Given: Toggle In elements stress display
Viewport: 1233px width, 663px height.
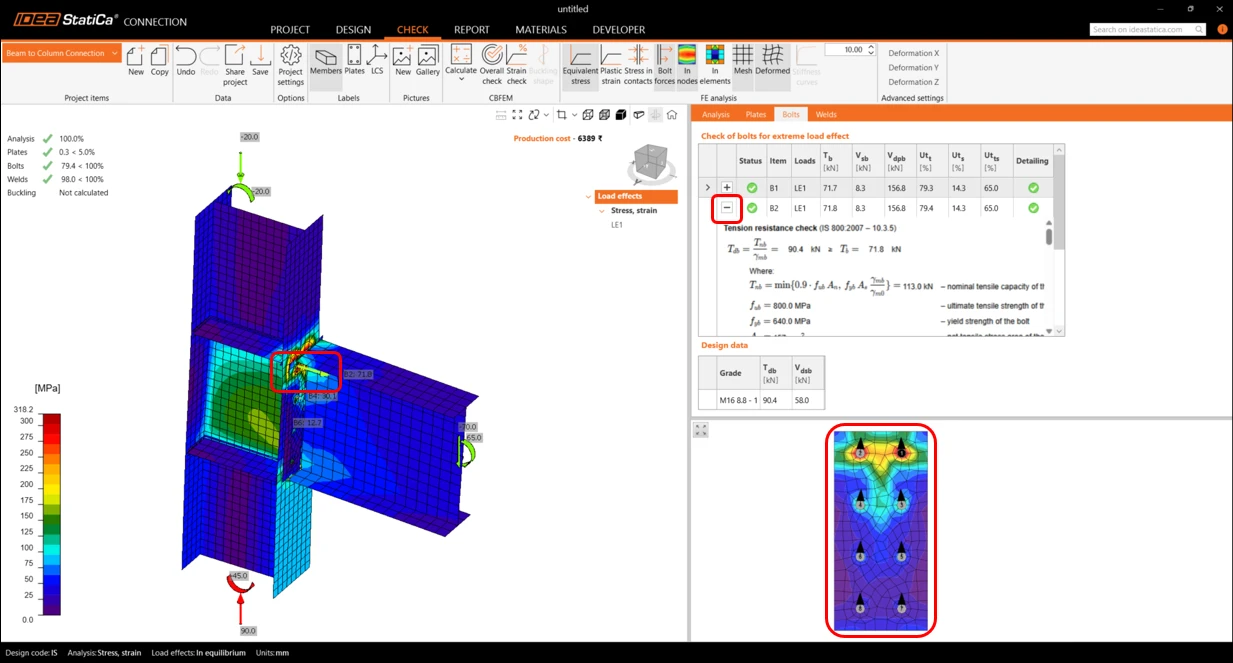Looking at the screenshot, I should coord(715,65).
